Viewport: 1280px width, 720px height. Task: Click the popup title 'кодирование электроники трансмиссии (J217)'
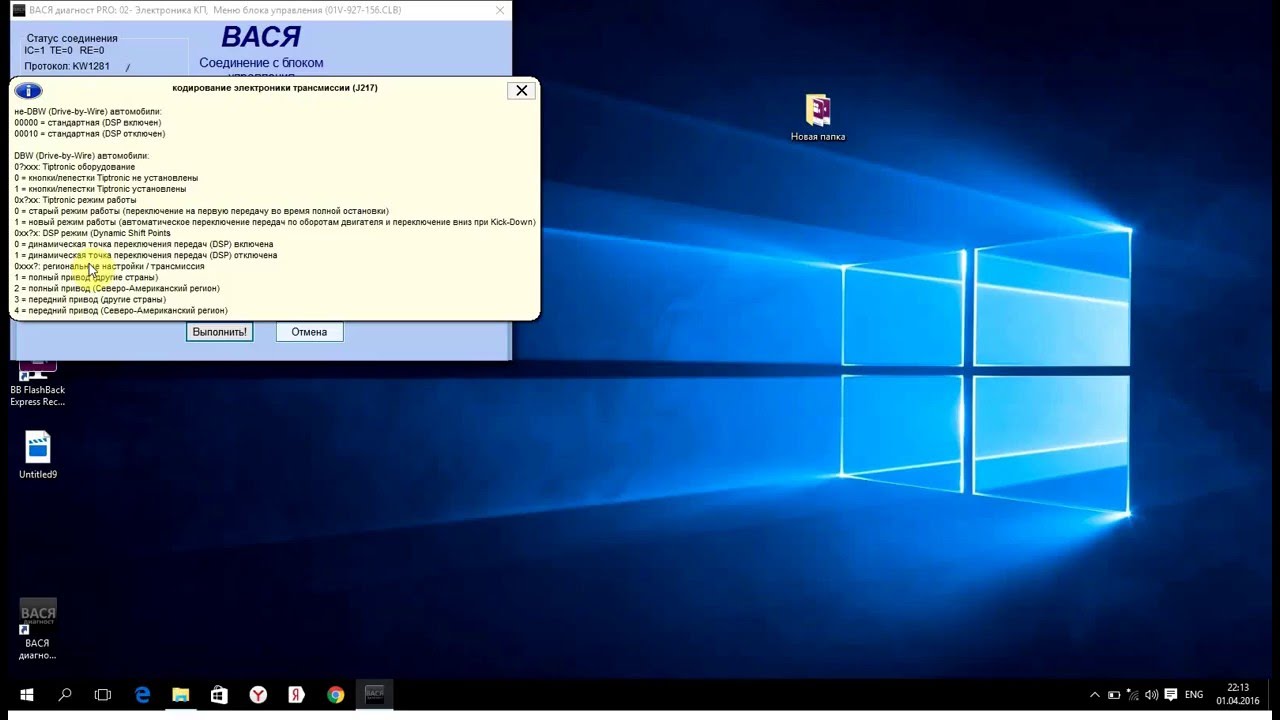pos(275,88)
